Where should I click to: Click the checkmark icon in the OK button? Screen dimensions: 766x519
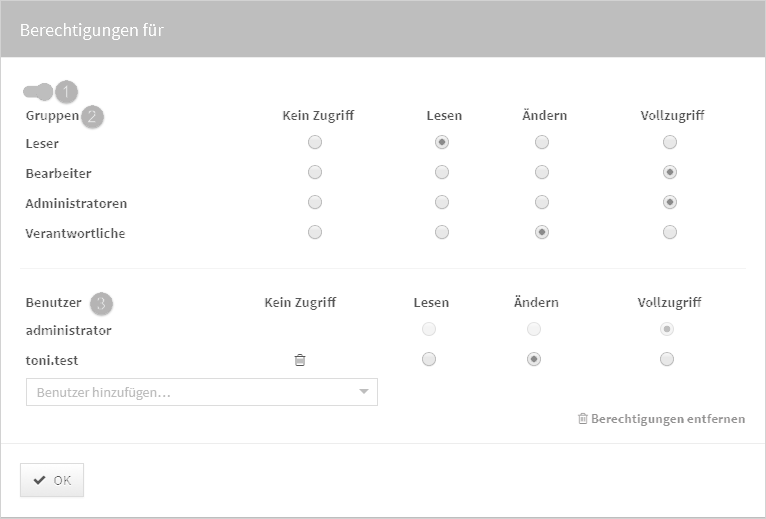[x=39, y=480]
